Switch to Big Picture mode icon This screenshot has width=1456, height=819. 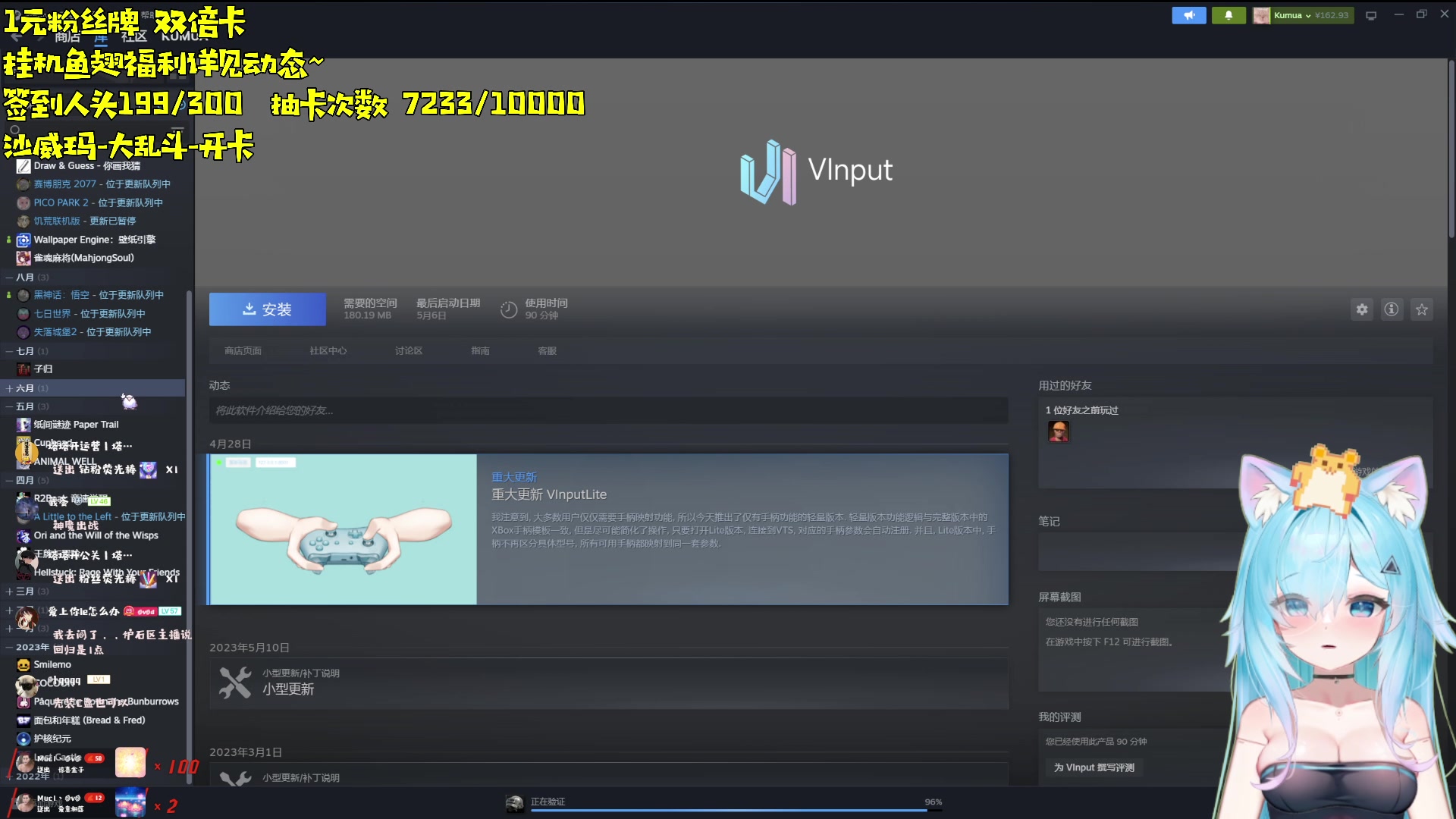1371,15
